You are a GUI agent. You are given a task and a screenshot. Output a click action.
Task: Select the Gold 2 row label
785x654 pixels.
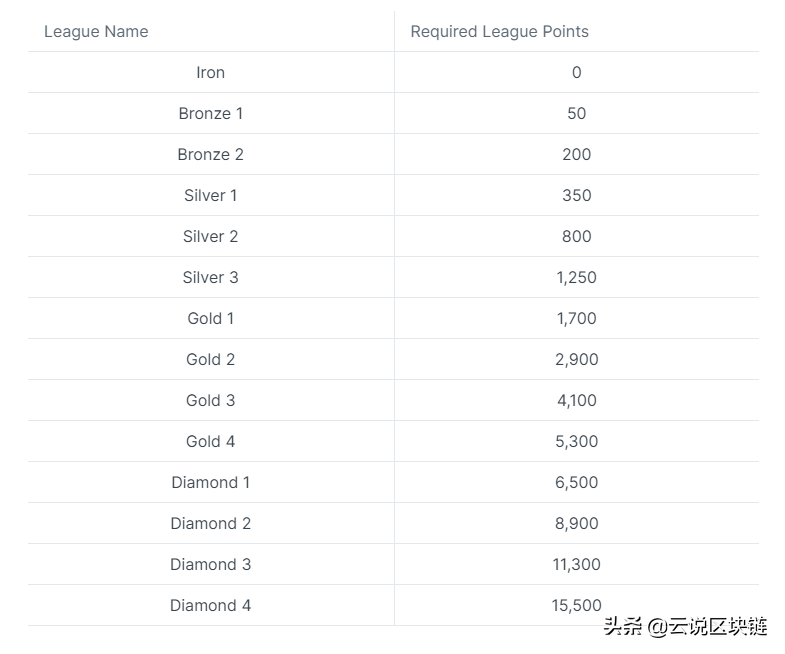(210, 360)
